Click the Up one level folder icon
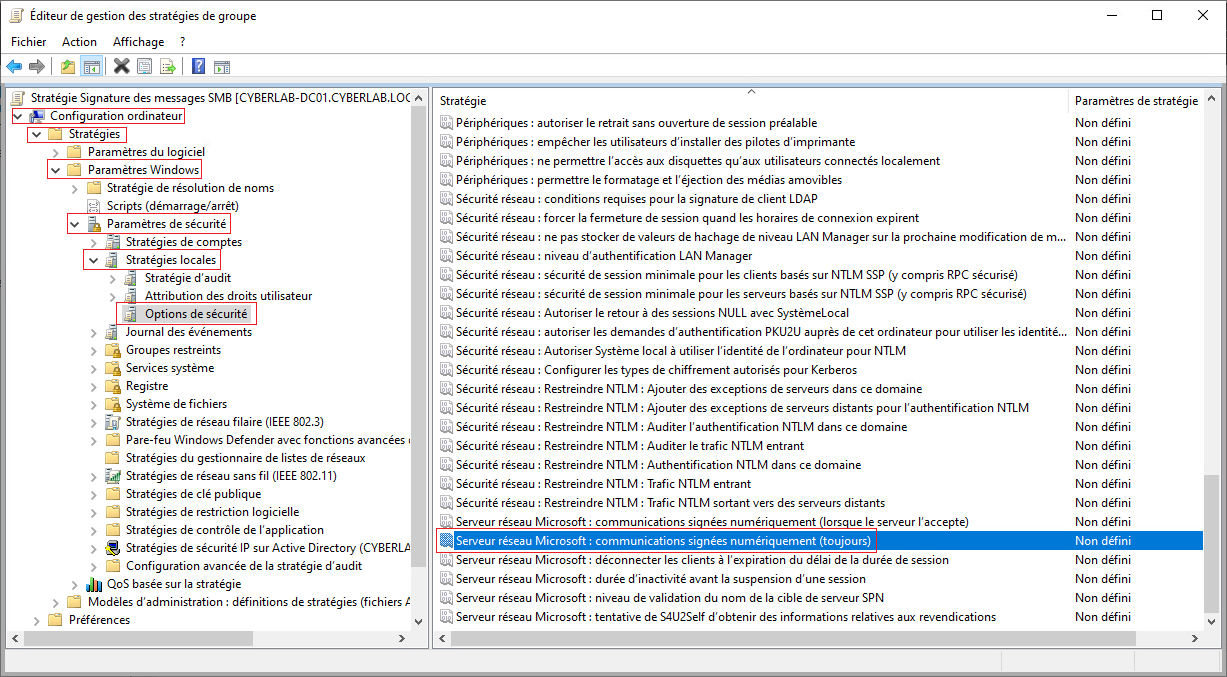Screen dimensions: 1227x677 (68, 67)
